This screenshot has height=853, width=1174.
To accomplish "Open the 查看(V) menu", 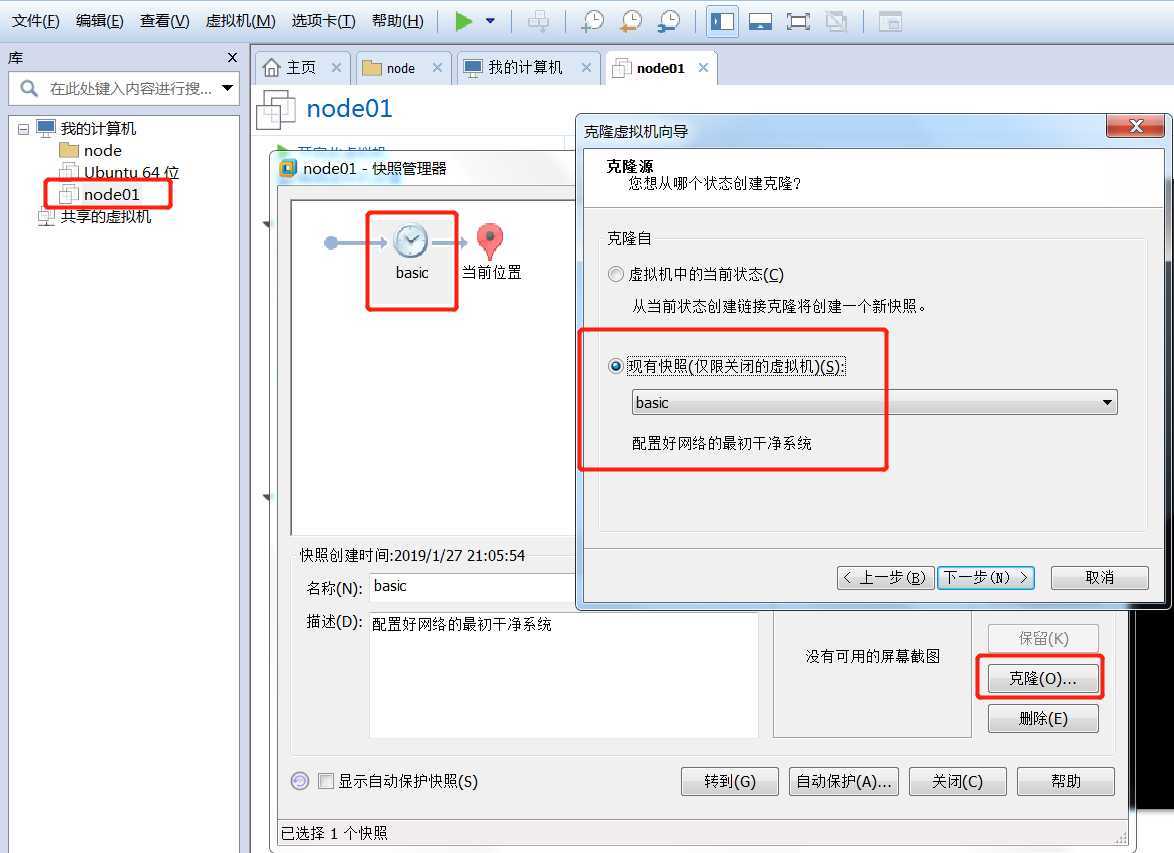I will 164,21.
